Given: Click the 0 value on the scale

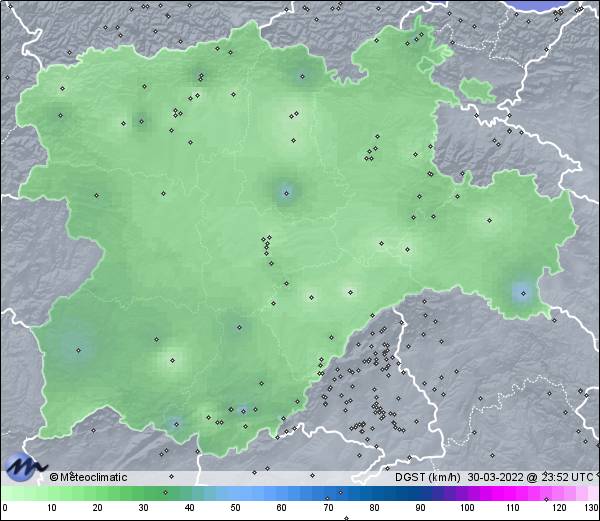Looking at the screenshot, I should 5,509.
